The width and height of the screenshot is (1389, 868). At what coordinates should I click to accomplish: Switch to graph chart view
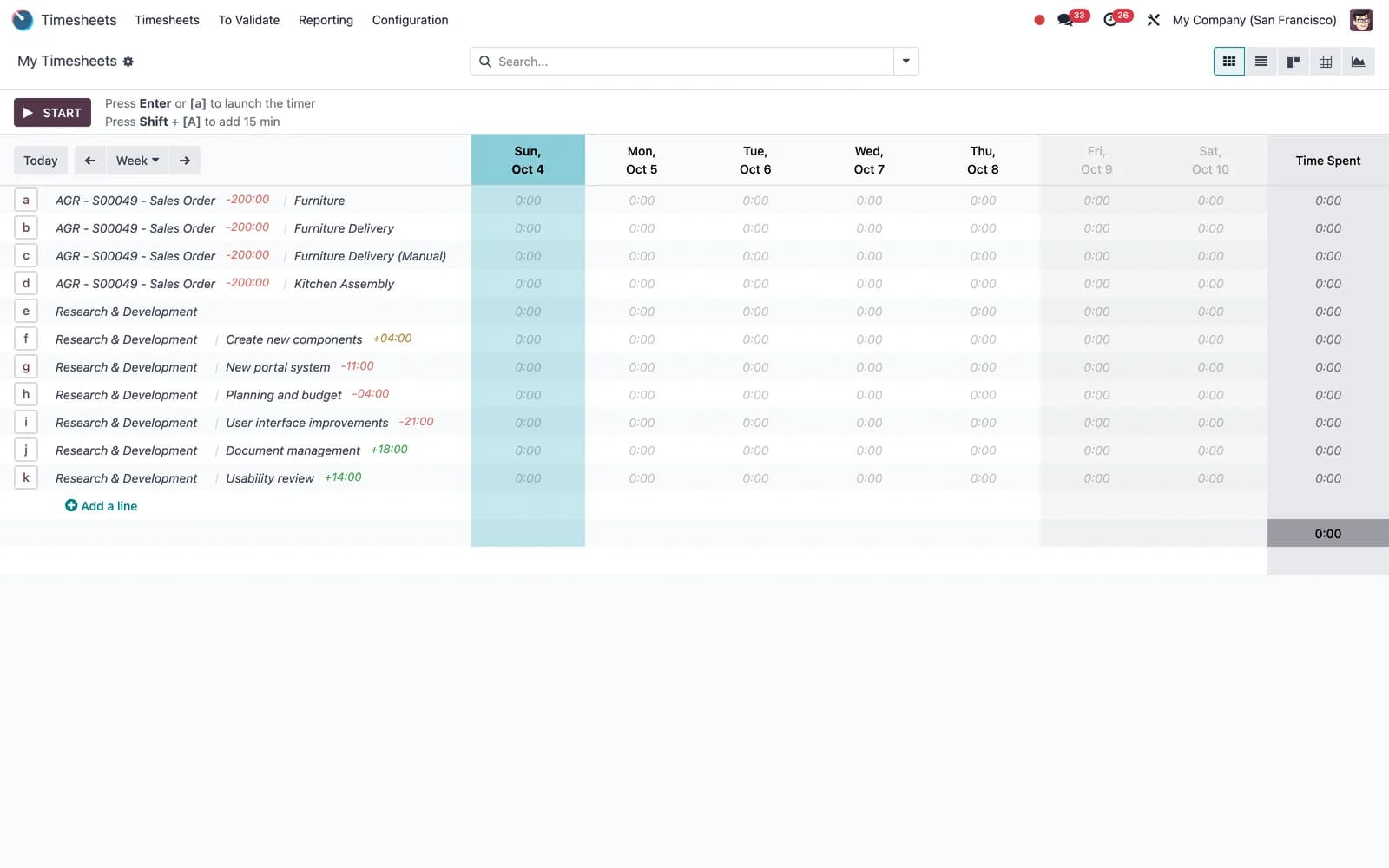pos(1358,62)
